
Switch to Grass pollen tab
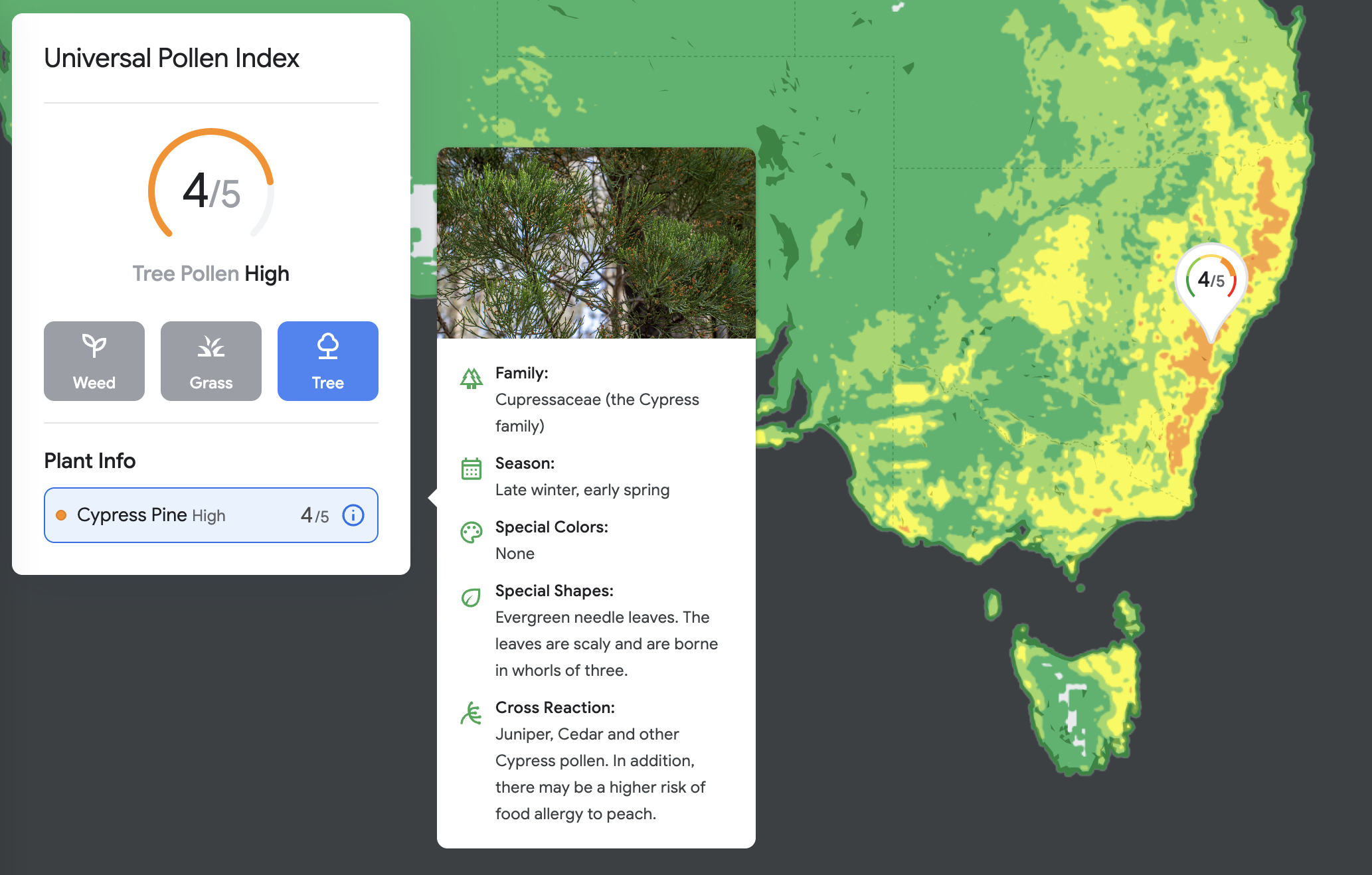tap(211, 361)
